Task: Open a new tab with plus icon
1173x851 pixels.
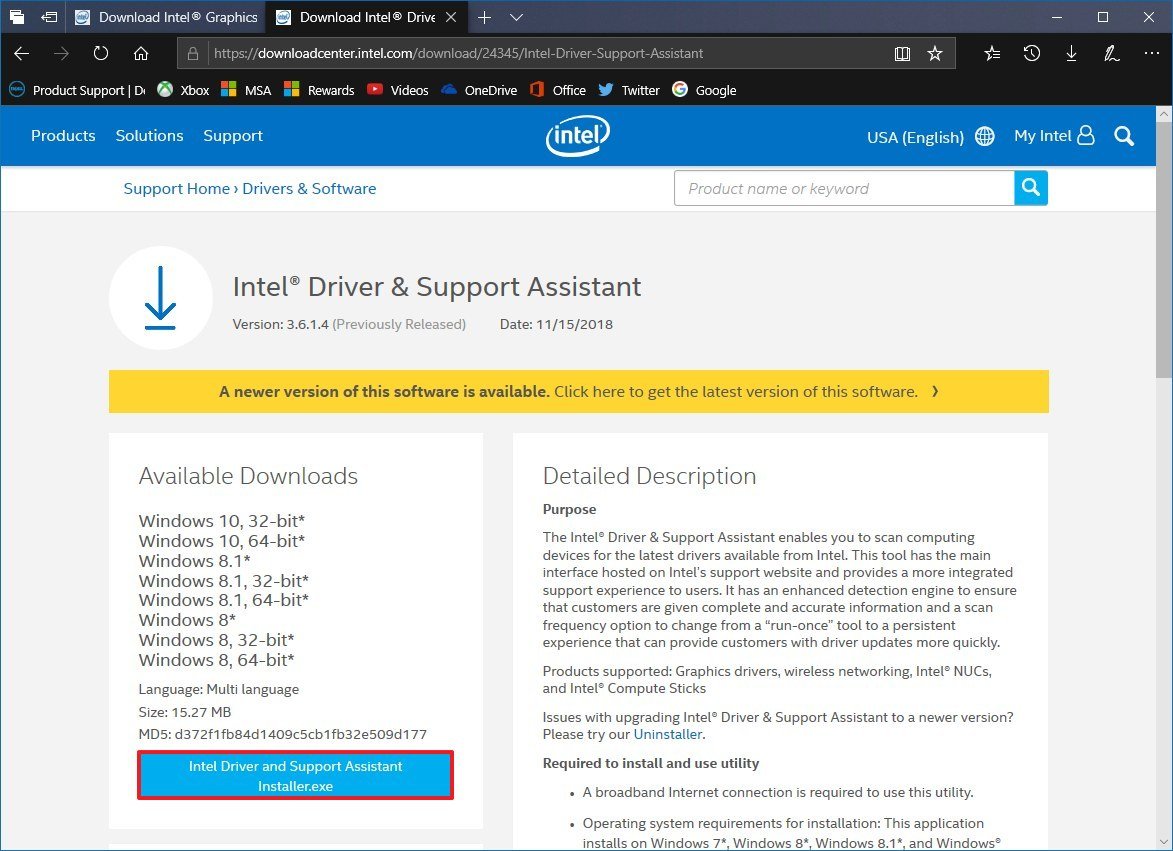Action: [485, 17]
